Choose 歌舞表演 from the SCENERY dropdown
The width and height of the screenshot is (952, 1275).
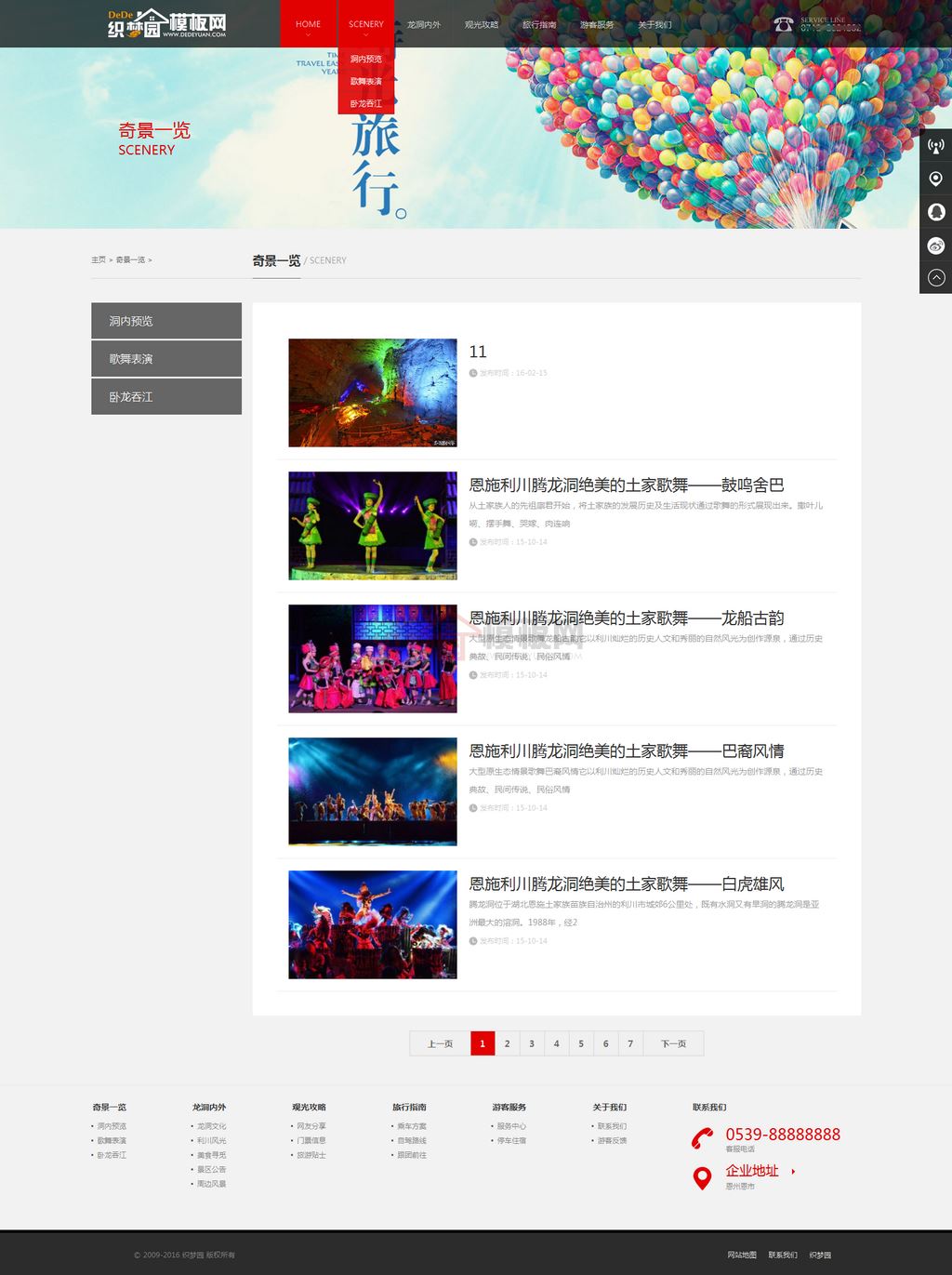365,82
